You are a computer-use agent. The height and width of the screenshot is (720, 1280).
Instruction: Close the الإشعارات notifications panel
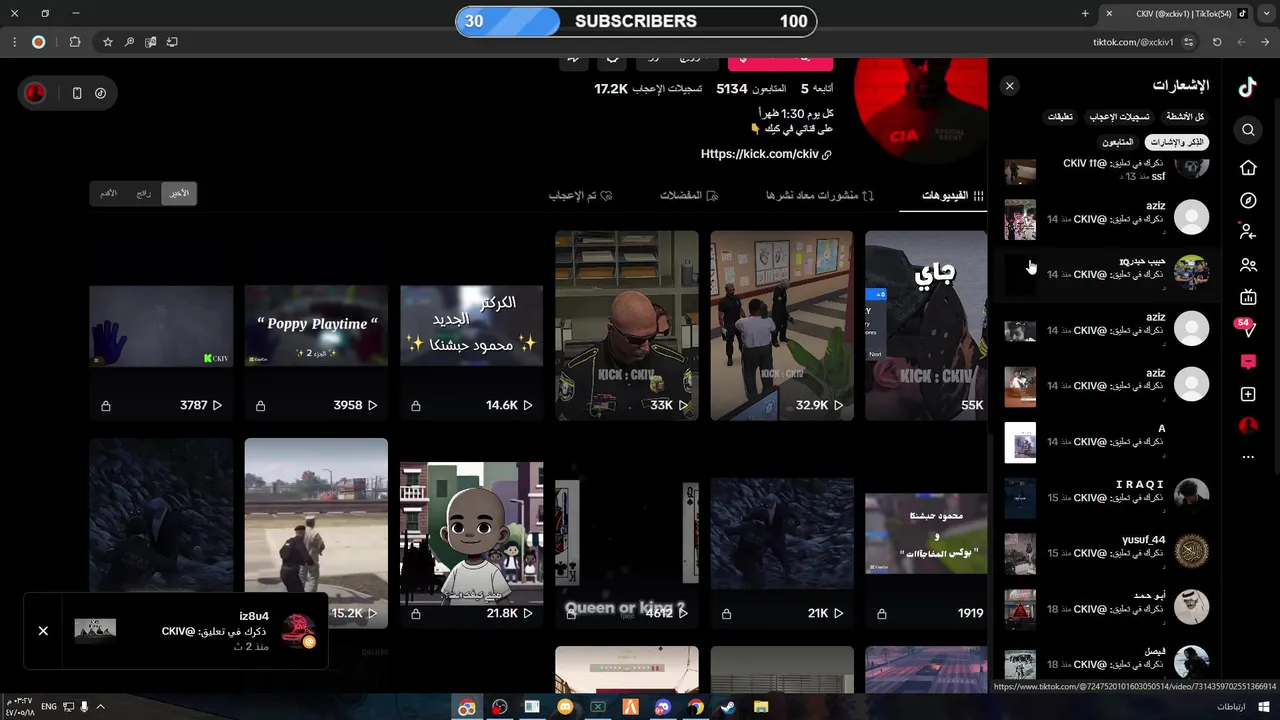(1010, 86)
